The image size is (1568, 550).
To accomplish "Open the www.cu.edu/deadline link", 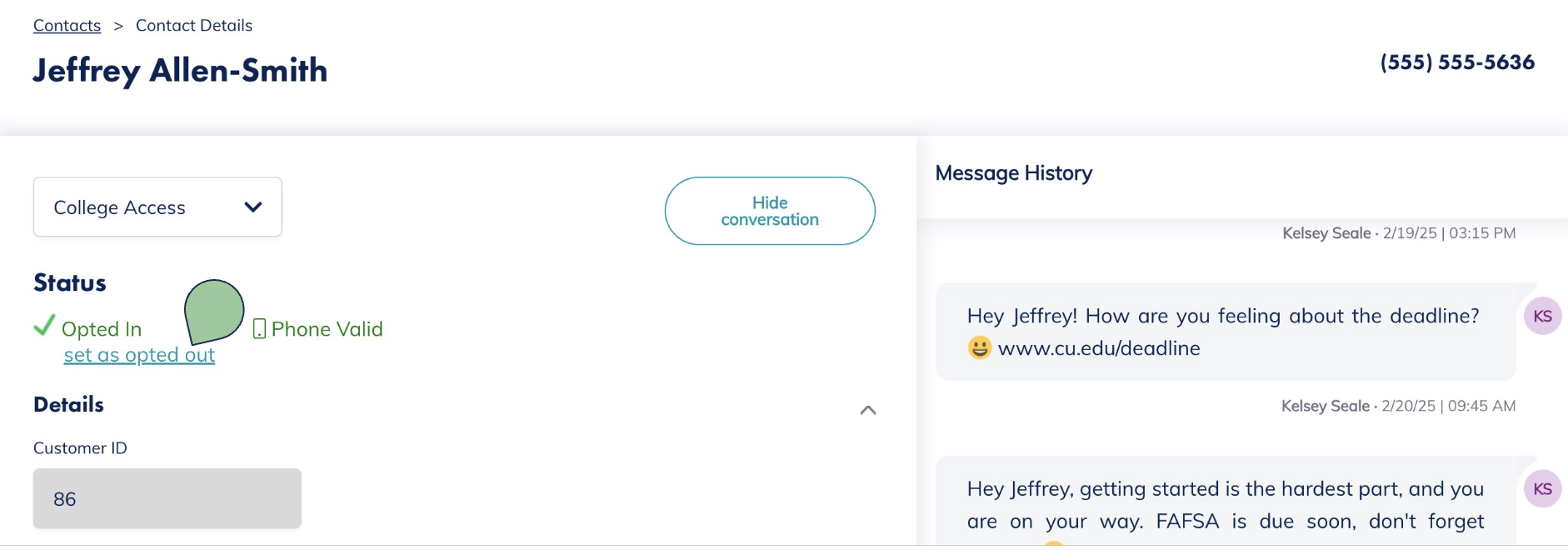I will pyautogui.click(x=1099, y=348).
